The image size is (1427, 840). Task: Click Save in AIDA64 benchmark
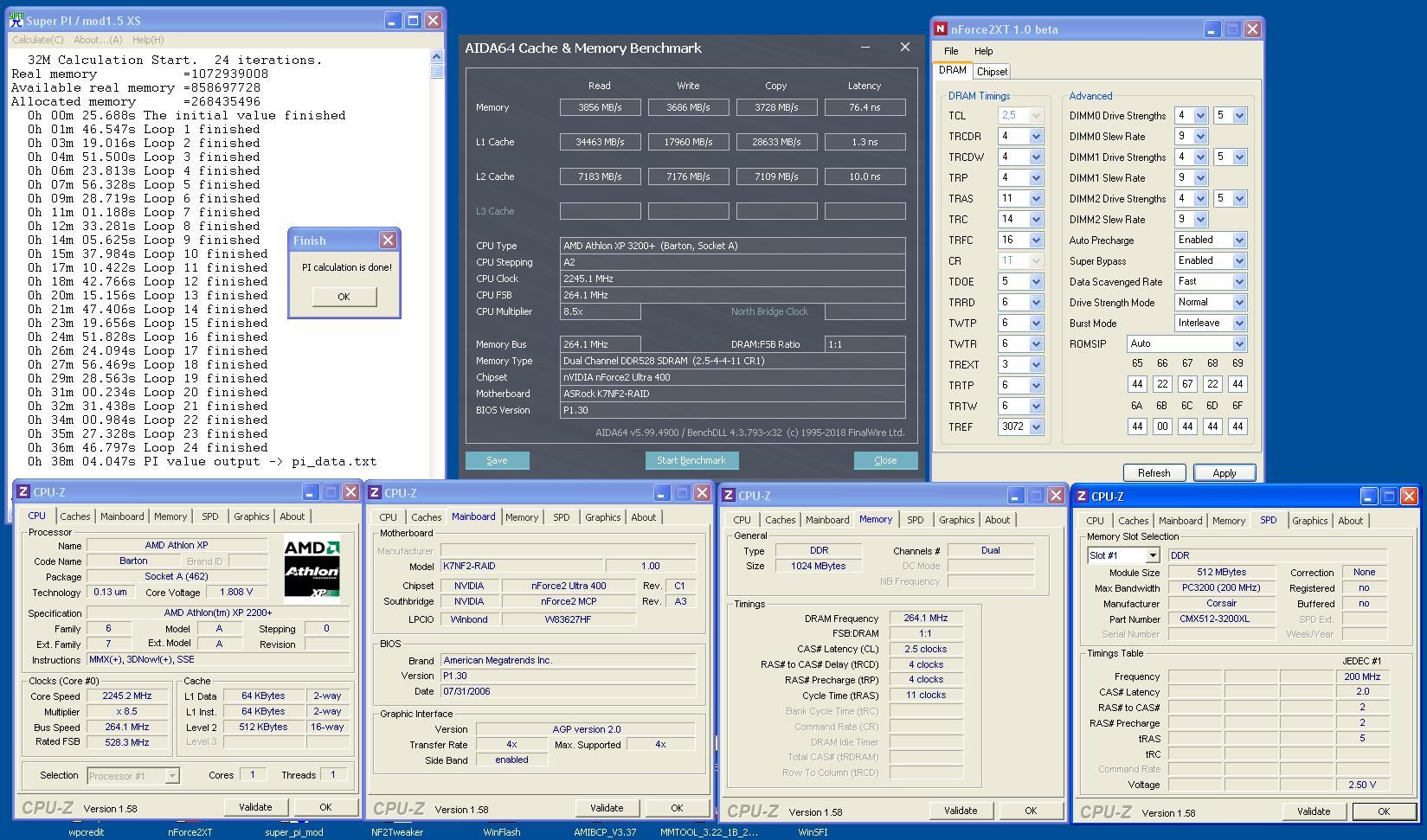[x=497, y=460]
